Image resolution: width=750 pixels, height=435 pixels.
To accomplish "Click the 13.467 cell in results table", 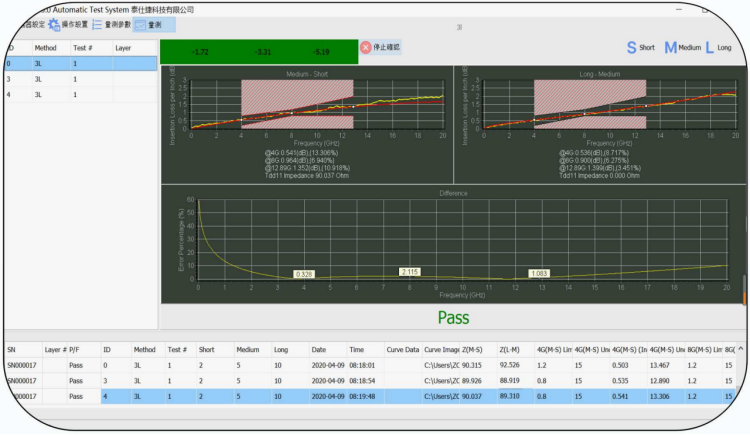I will (x=660, y=366).
